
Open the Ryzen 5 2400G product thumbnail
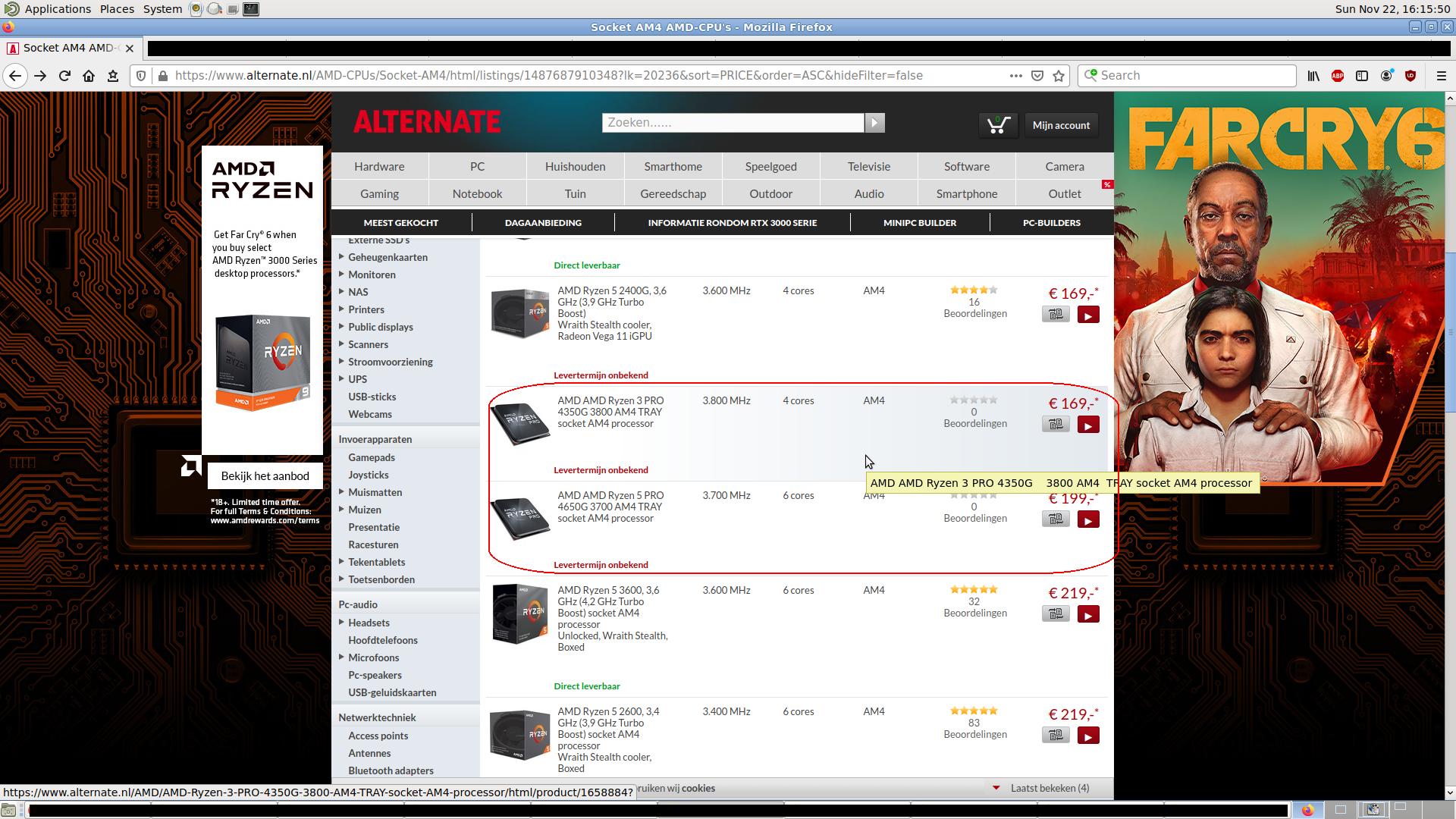pos(519,312)
